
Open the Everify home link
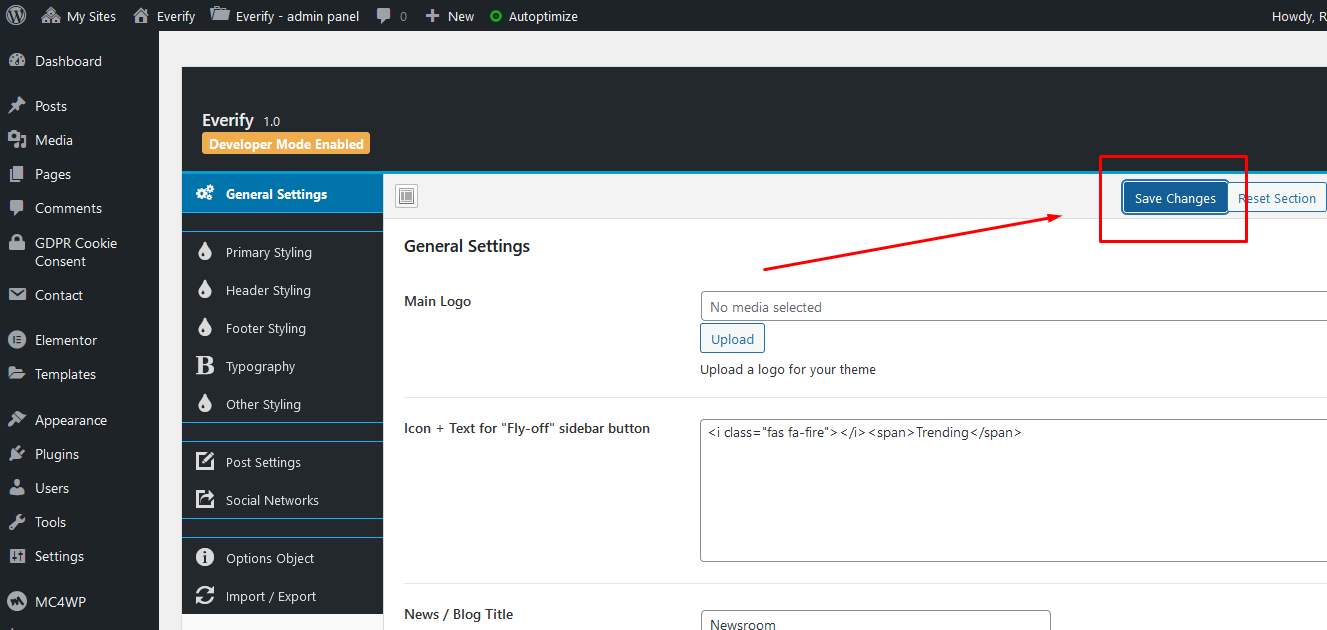[164, 16]
